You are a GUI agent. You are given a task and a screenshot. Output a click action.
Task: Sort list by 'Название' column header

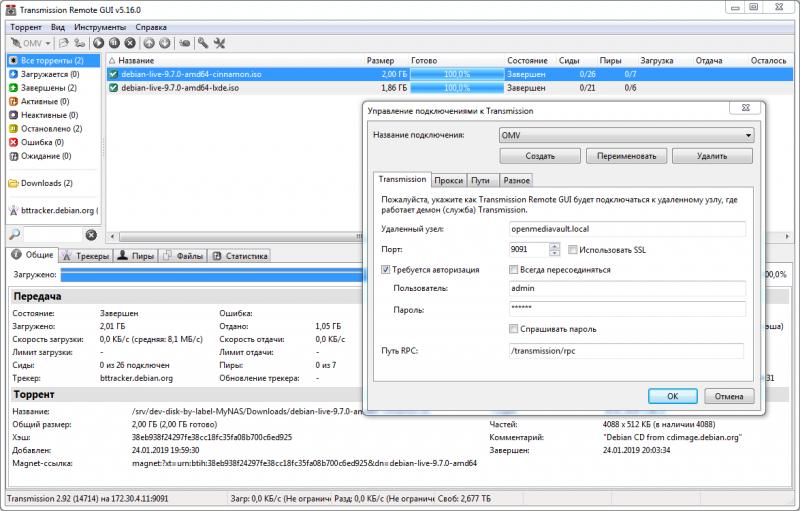click(235, 61)
